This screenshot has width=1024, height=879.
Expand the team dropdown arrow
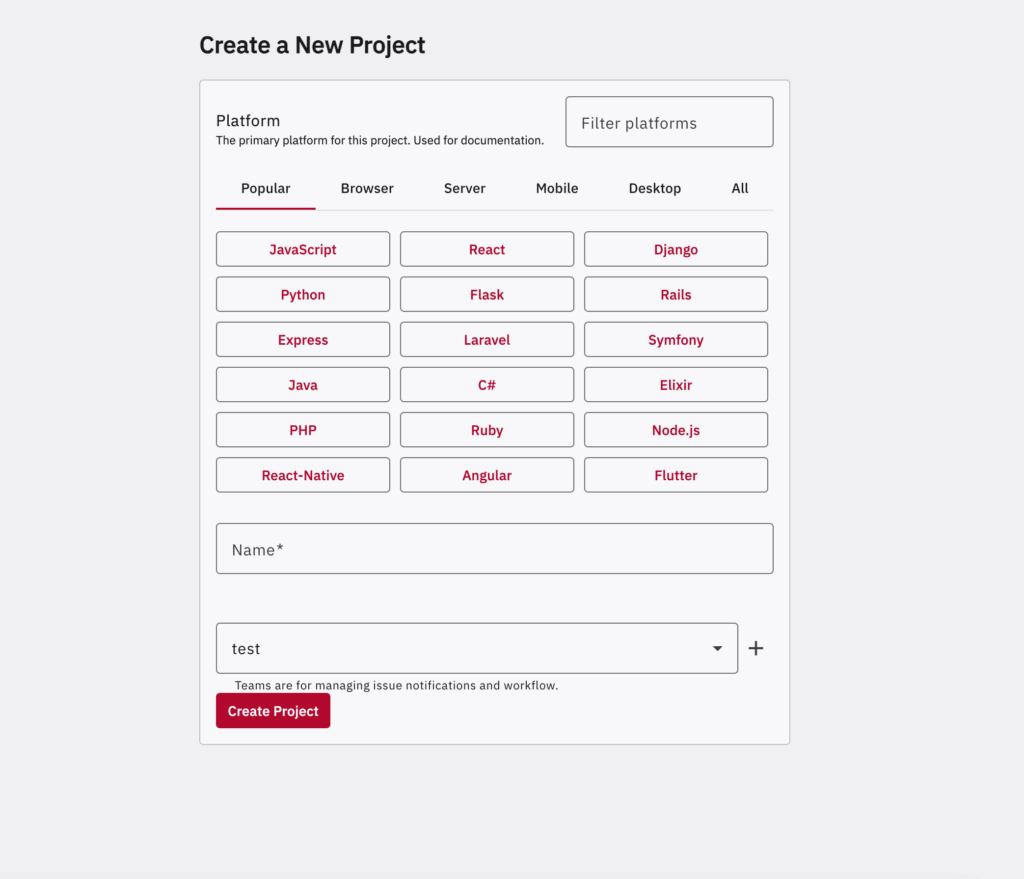point(717,649)
